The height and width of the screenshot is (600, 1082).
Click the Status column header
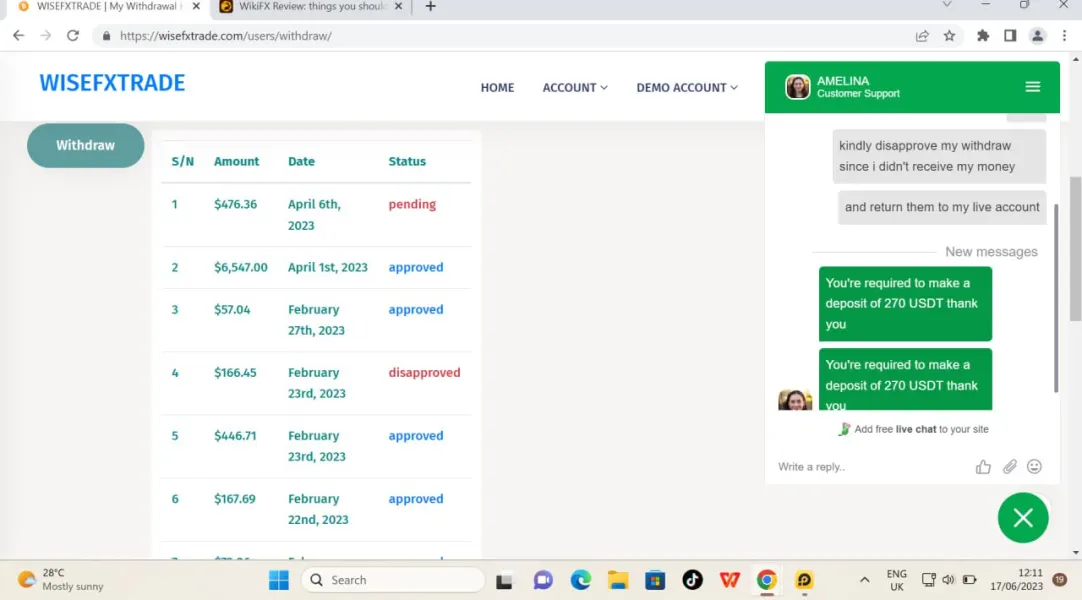point(407,161)
